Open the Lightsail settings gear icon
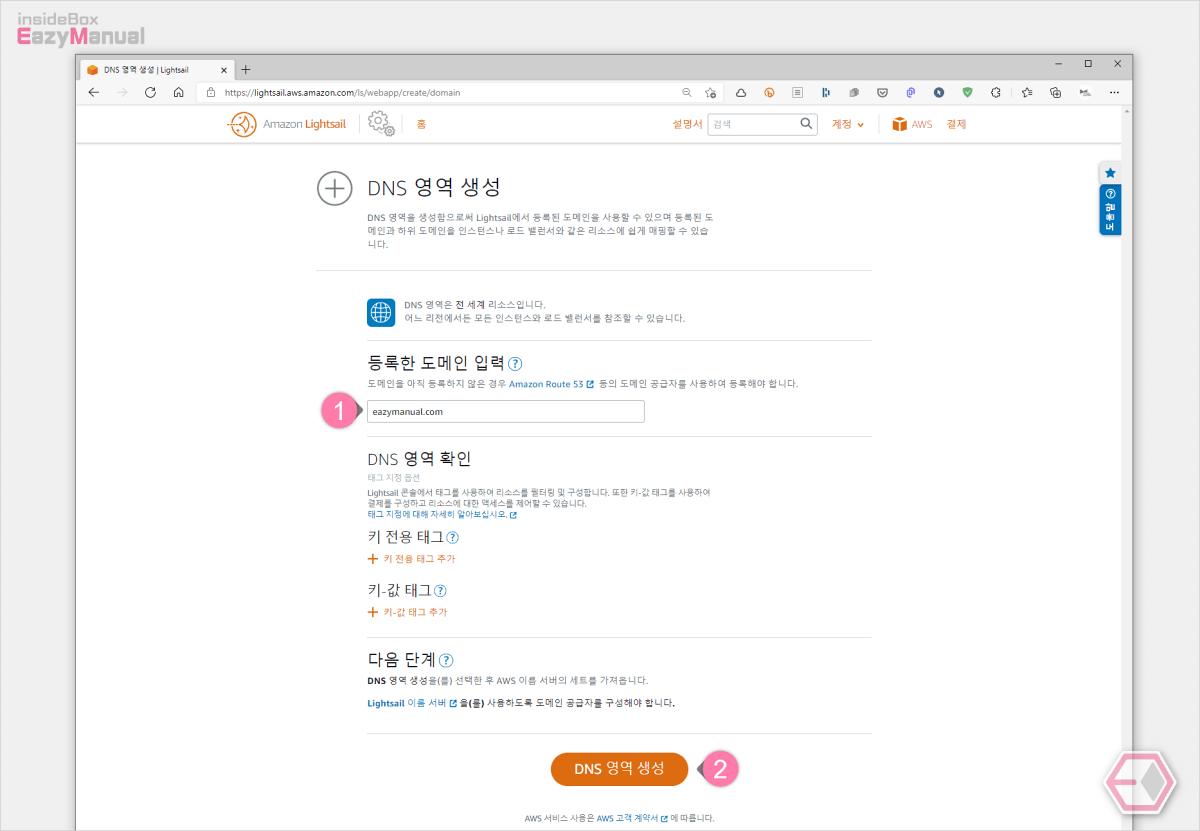This screenshot has height=831, width=1200. coord(380,124)
